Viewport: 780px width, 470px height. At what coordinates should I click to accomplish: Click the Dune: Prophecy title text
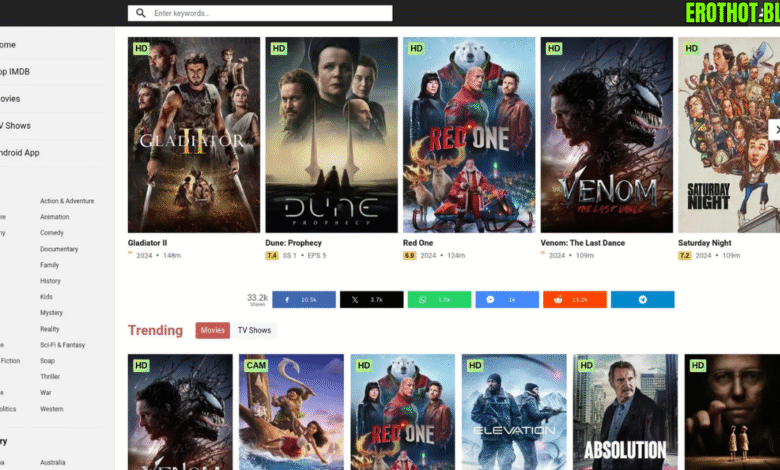click(x=293, y=243)
